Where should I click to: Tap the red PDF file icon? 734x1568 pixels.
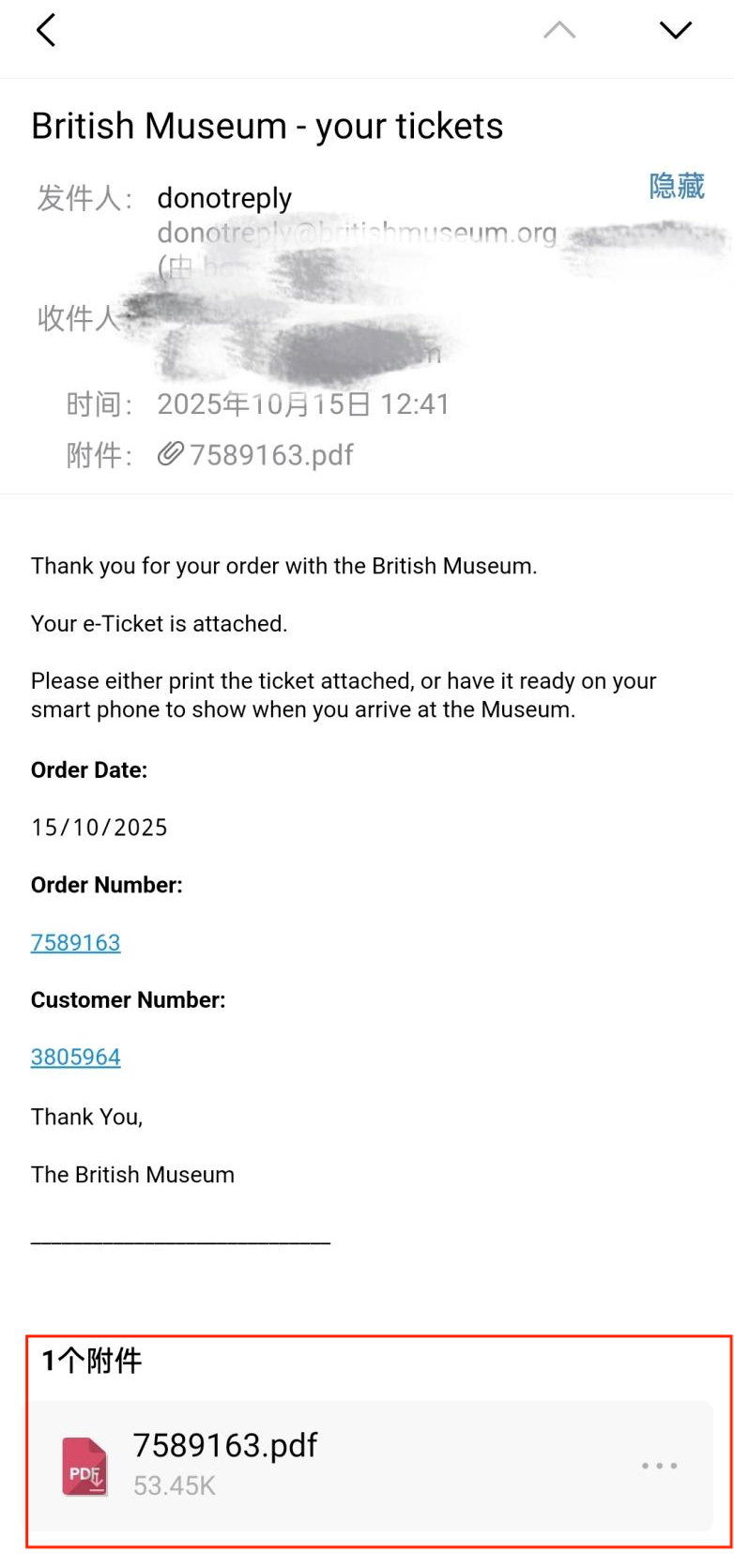(x=84, y=1466)
